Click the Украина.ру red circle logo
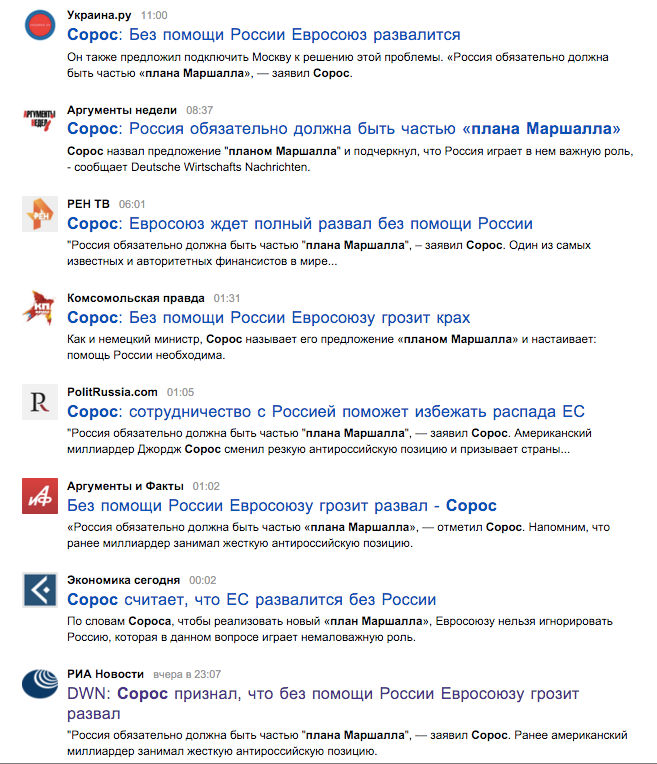This screenshot has width=657, height=764. point(40,25)
